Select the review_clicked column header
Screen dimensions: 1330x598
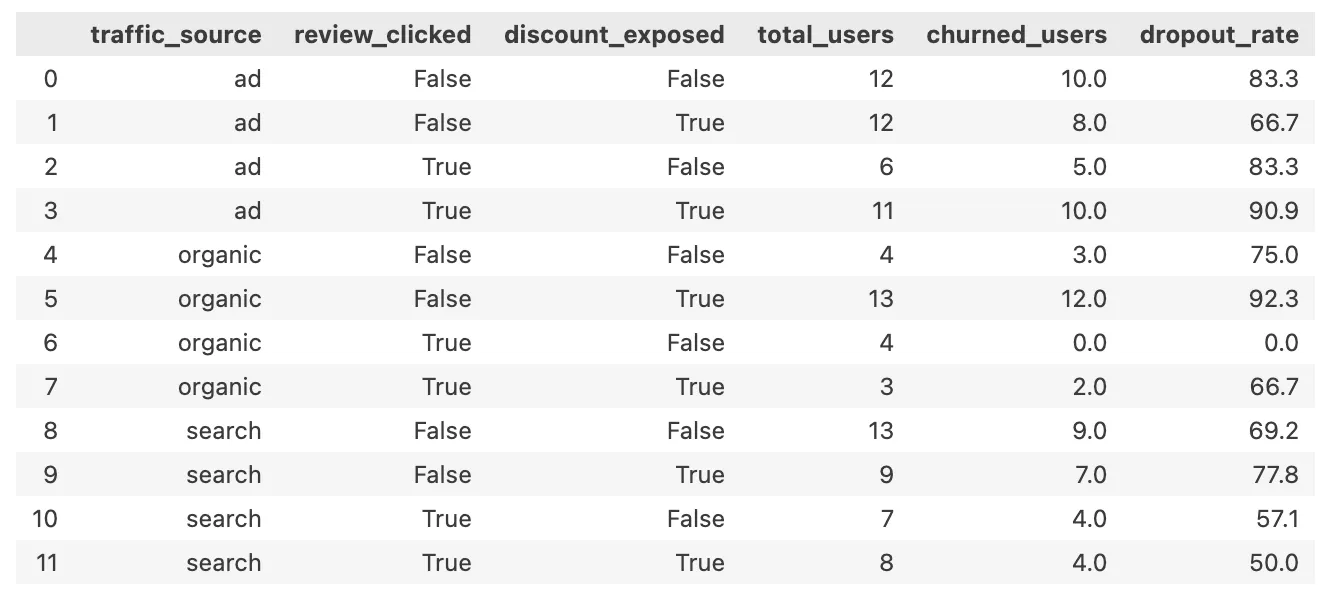coord(382,35)
